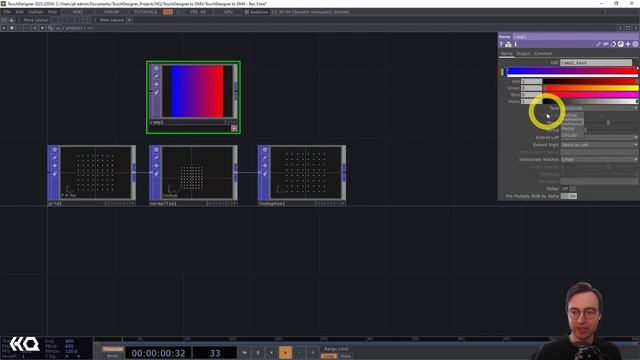
Task: Select the grid1 node viewer
Action: click(96, 172)
